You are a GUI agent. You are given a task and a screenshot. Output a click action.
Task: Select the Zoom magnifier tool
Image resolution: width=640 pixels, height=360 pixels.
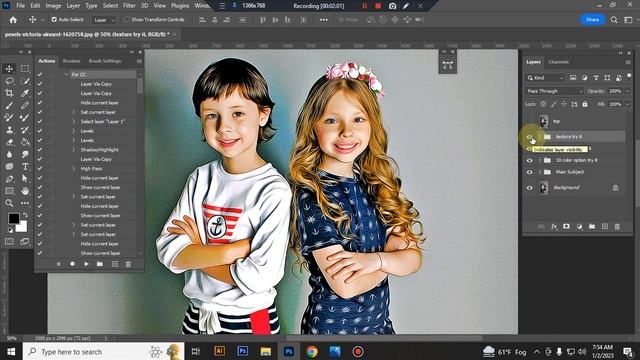9,203
